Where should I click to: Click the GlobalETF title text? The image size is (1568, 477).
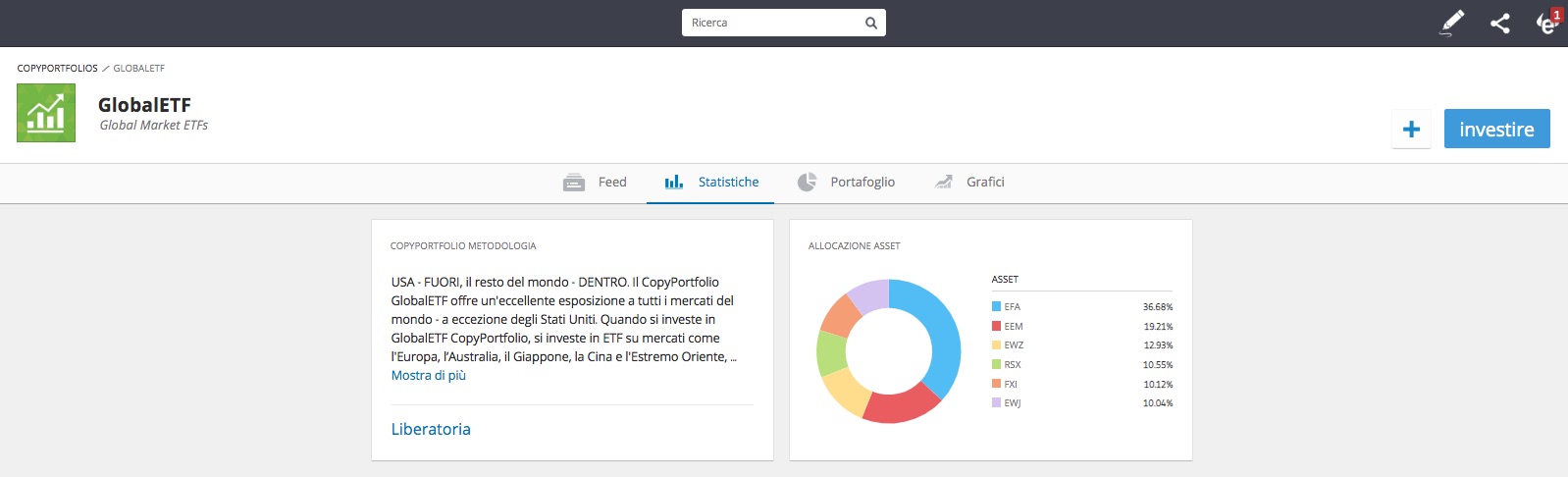(144, 105)
